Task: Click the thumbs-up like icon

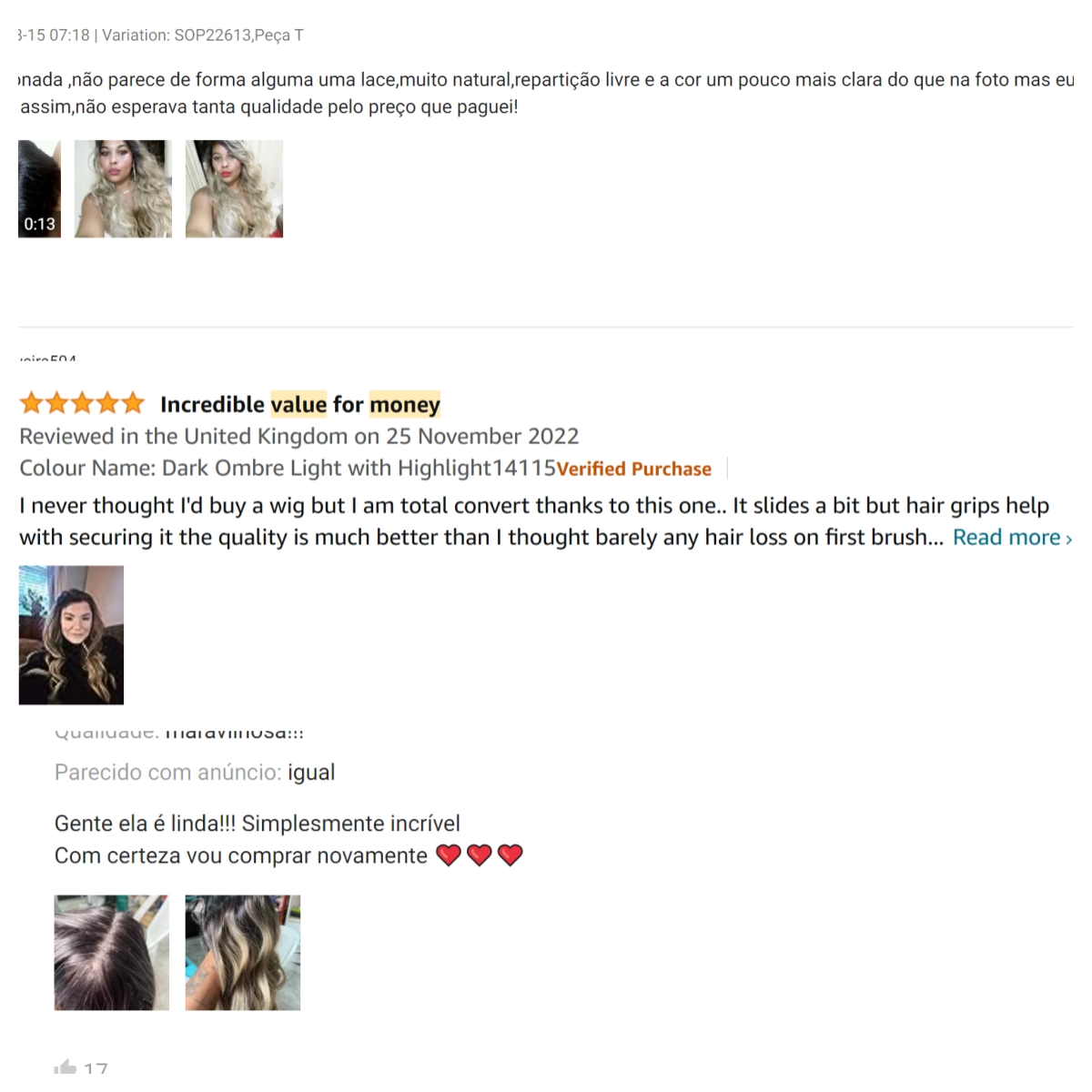Action: [66, 1067]
